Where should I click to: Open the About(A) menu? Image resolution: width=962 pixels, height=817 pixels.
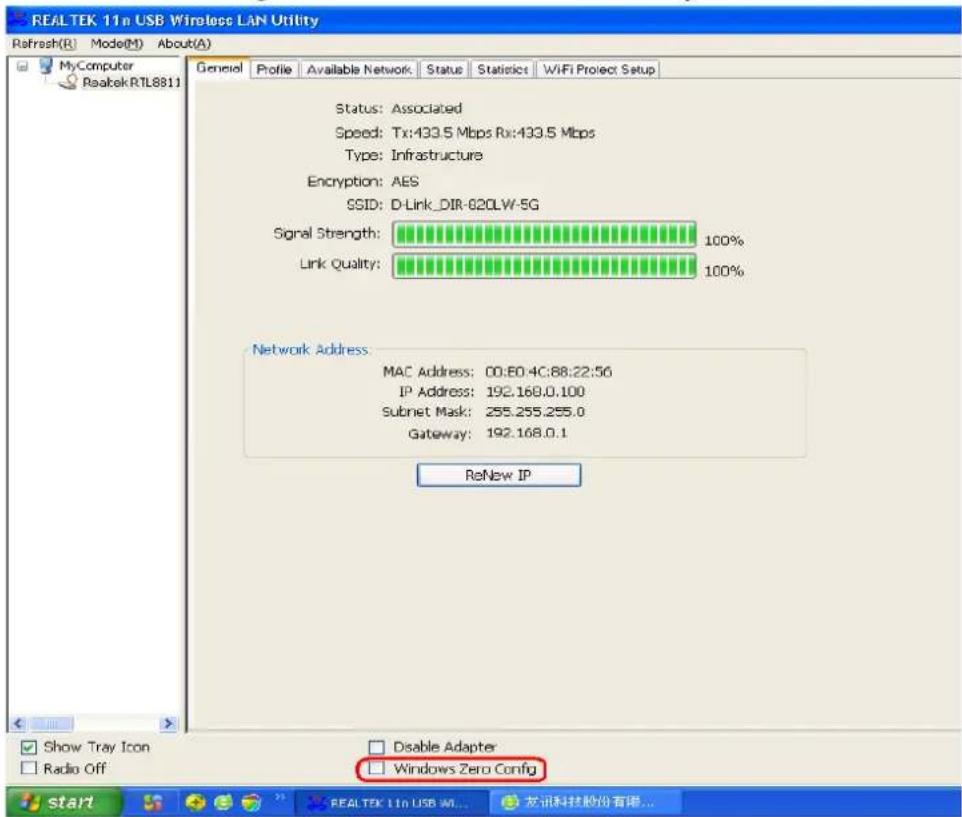click(184, 44)
